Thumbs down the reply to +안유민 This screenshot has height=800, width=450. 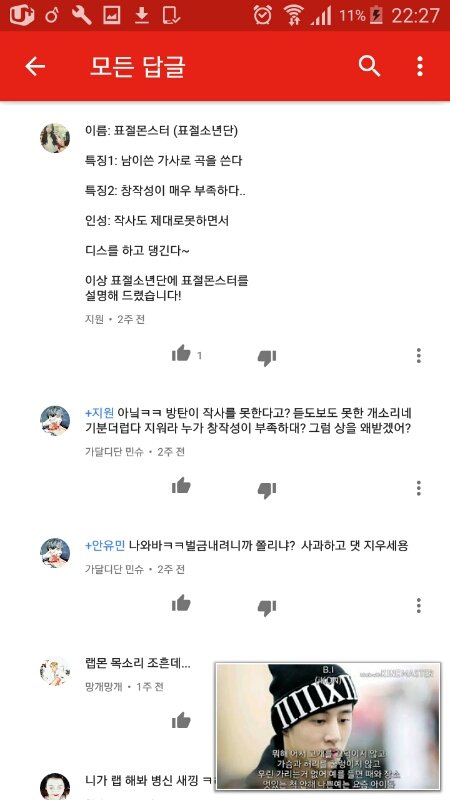[267, 608]
